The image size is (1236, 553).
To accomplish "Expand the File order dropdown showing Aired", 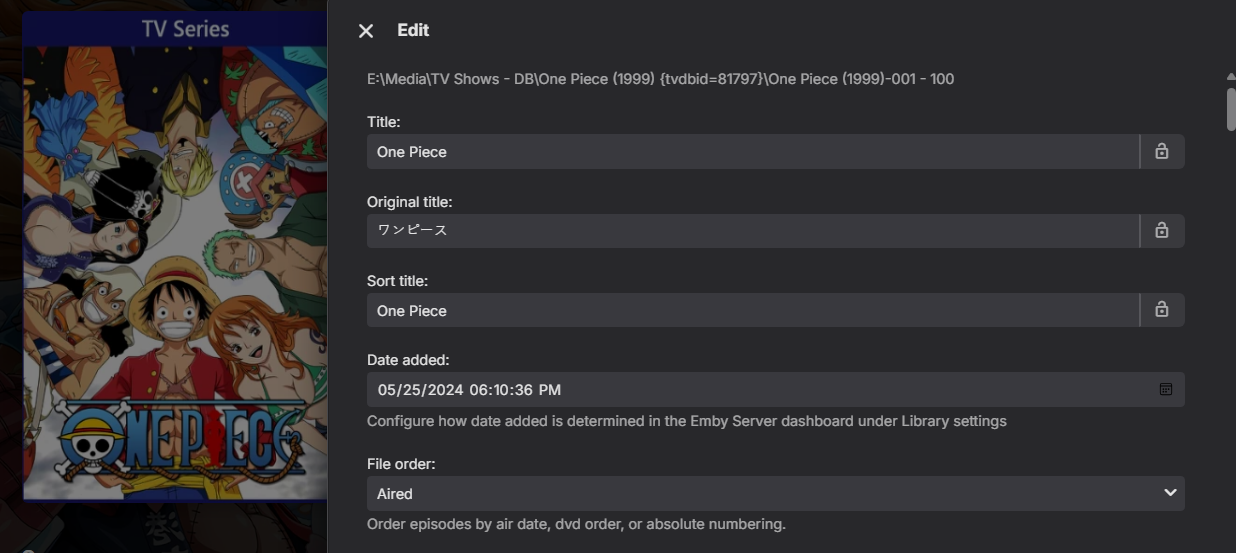I will tap(775, 493).
